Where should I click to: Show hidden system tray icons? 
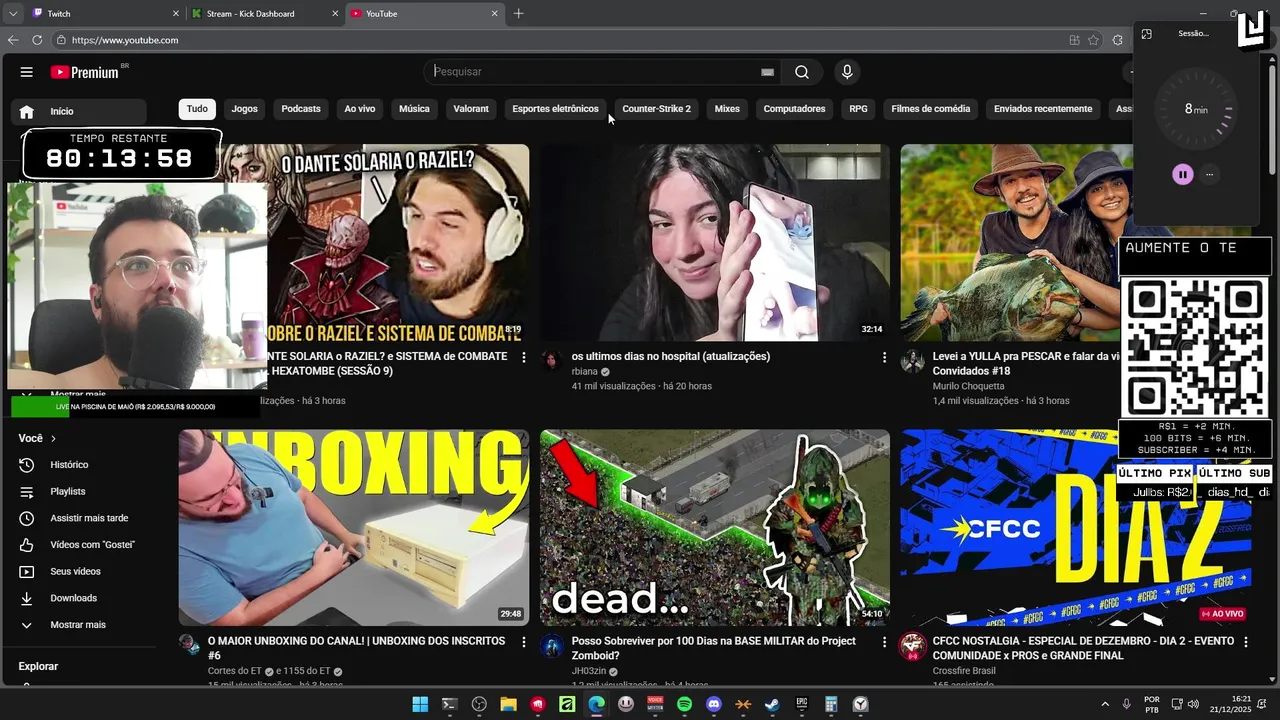click(1105, 704)
